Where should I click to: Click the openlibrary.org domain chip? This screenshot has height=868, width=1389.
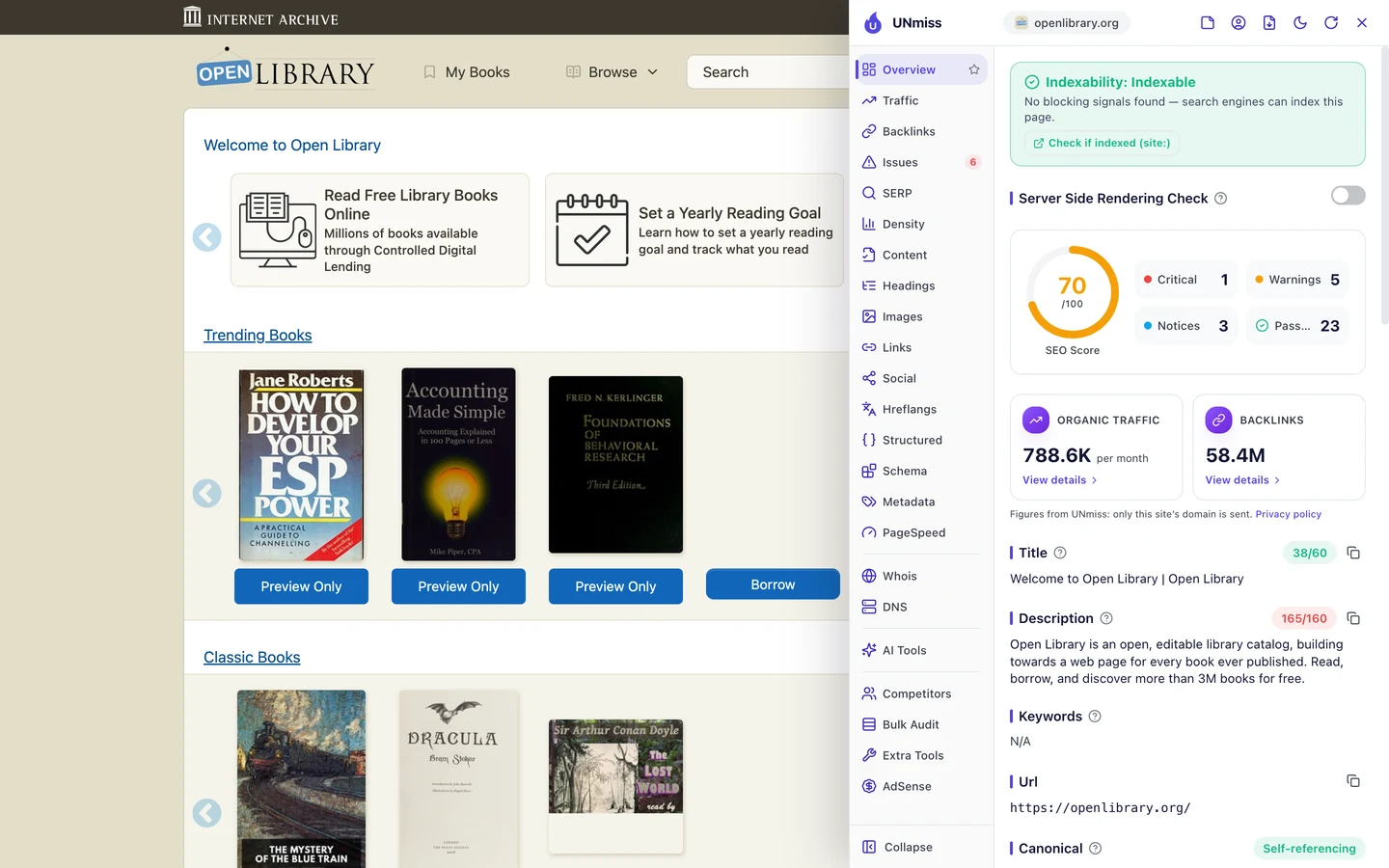coord(1067,22)
